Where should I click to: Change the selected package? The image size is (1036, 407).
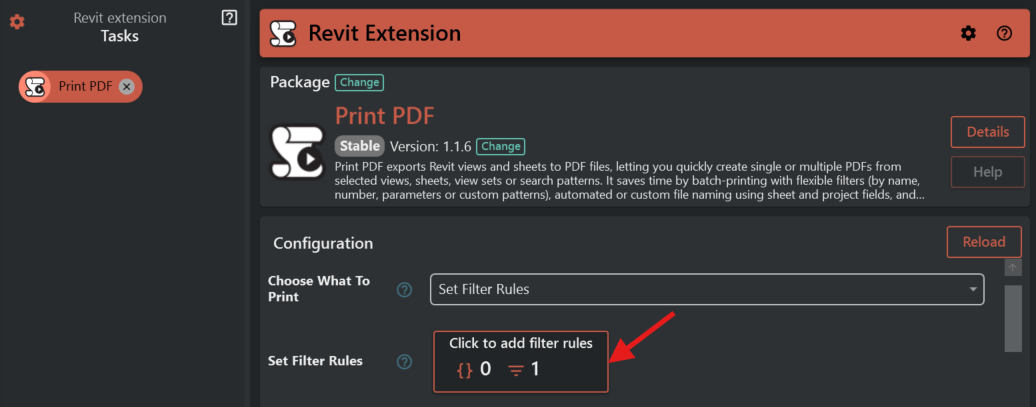click(358, 82)
